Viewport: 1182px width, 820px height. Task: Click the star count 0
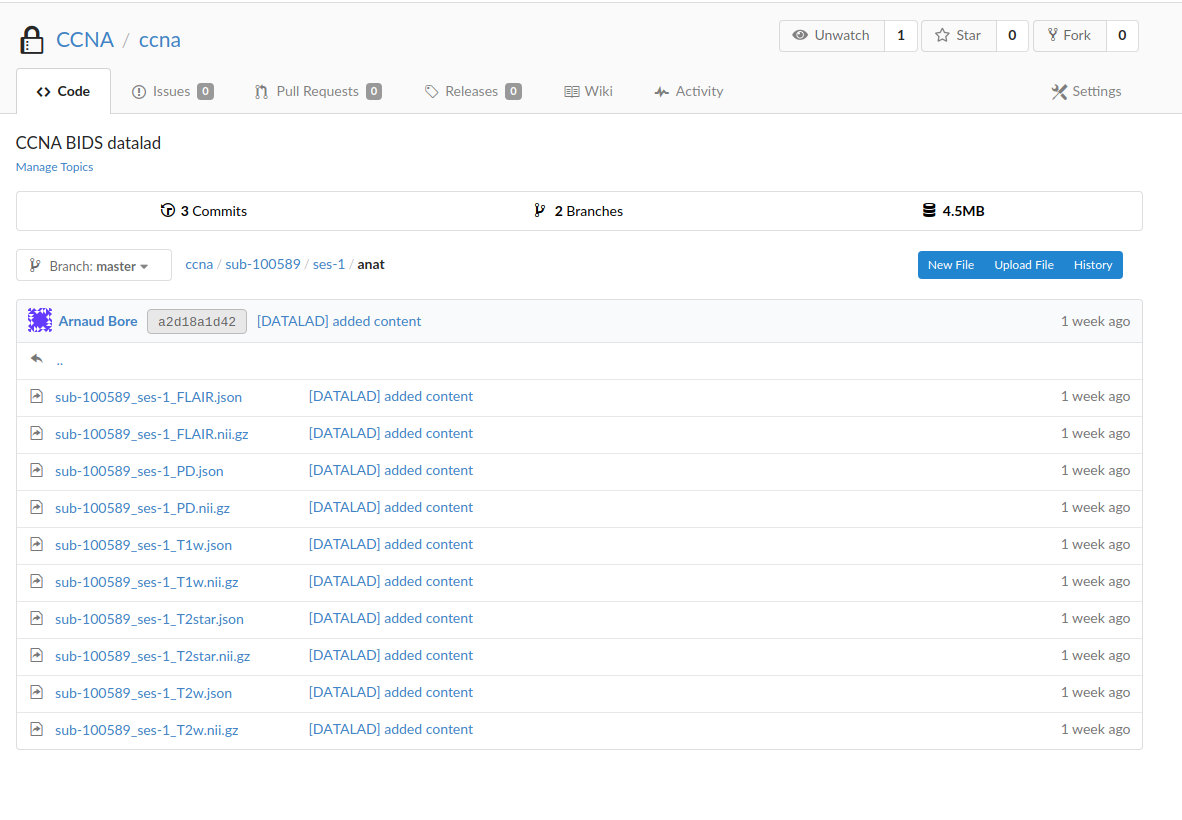(1012, 35)
